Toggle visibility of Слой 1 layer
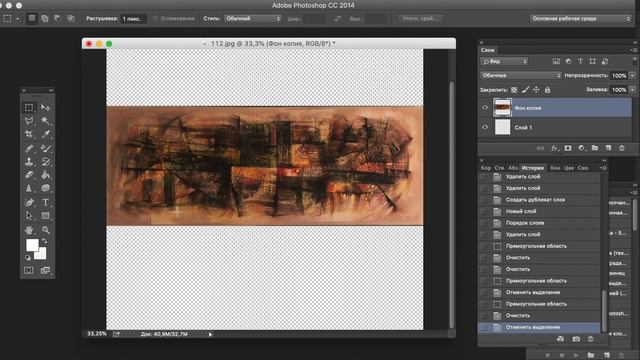Screen dimensions: 640x360 point(485,127)
